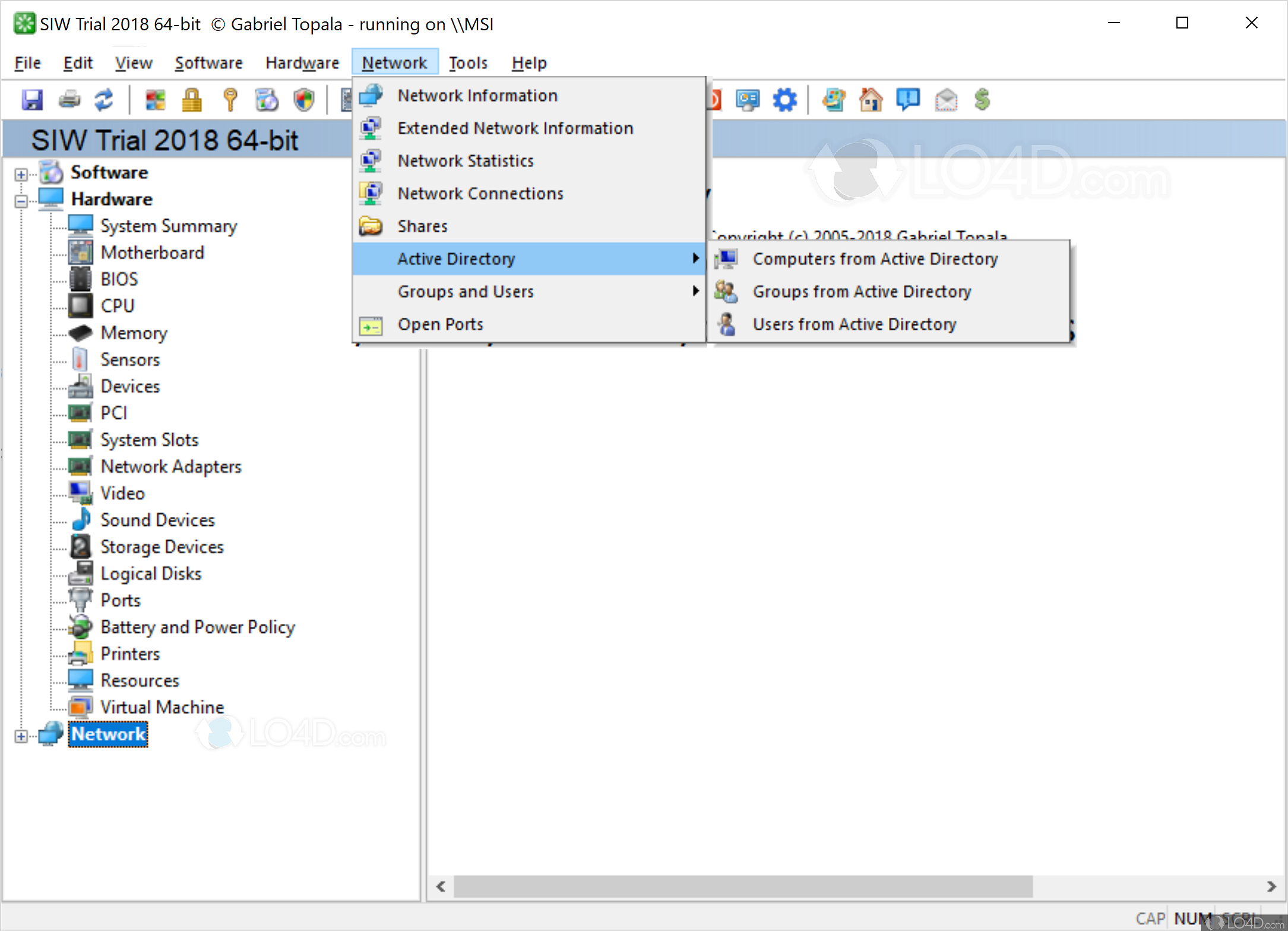This screenshot has width=1288, height=931.
Task: Expand the Software tree node
Action: click(x=21, y=174)
